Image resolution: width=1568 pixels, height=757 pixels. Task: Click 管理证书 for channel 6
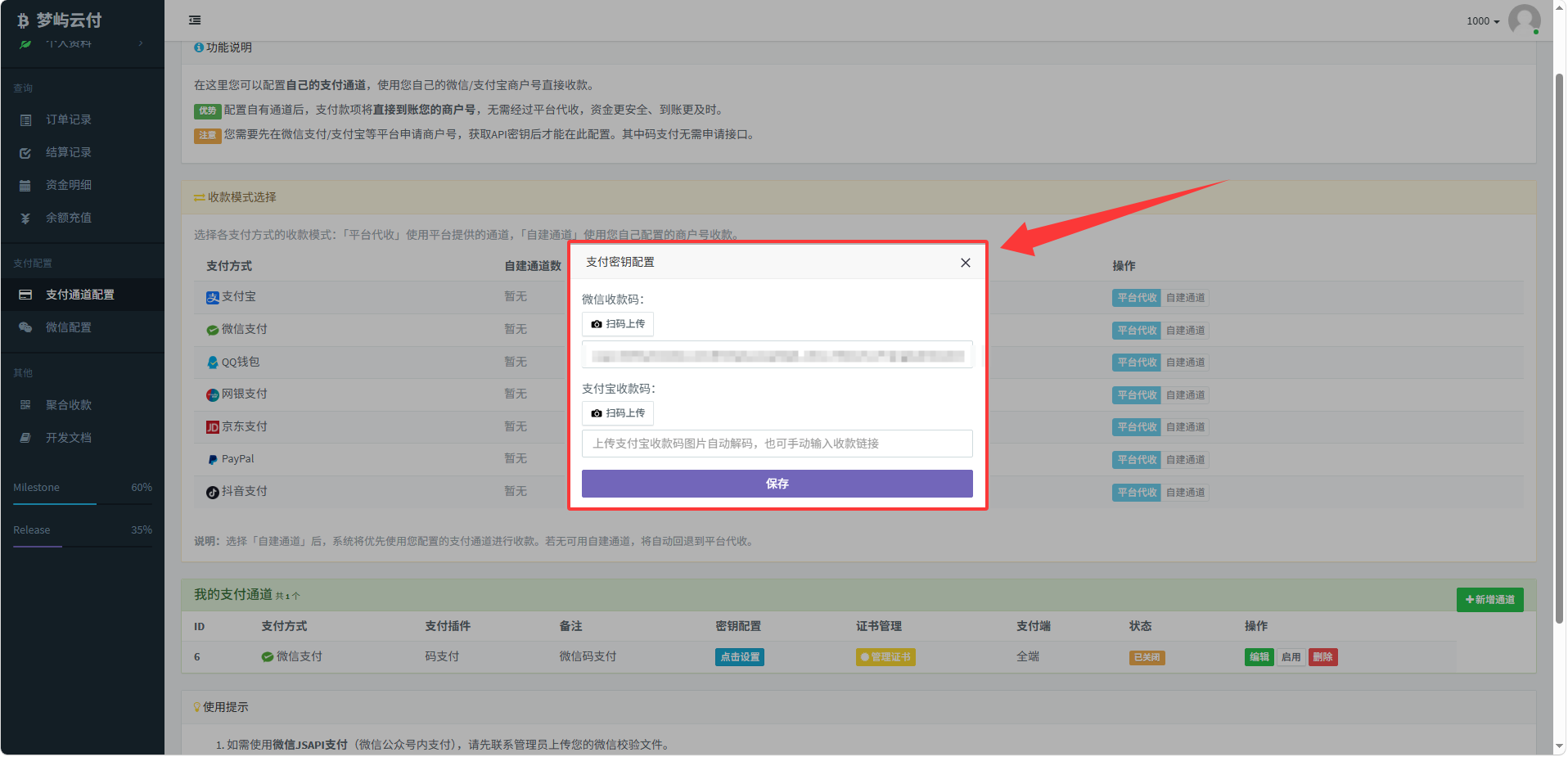885,657
